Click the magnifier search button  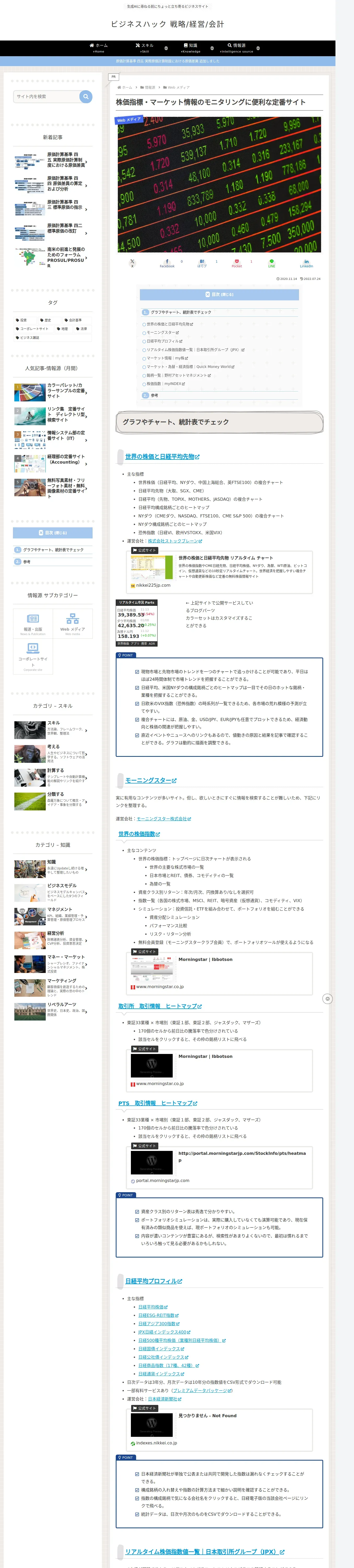pos(86,96)
